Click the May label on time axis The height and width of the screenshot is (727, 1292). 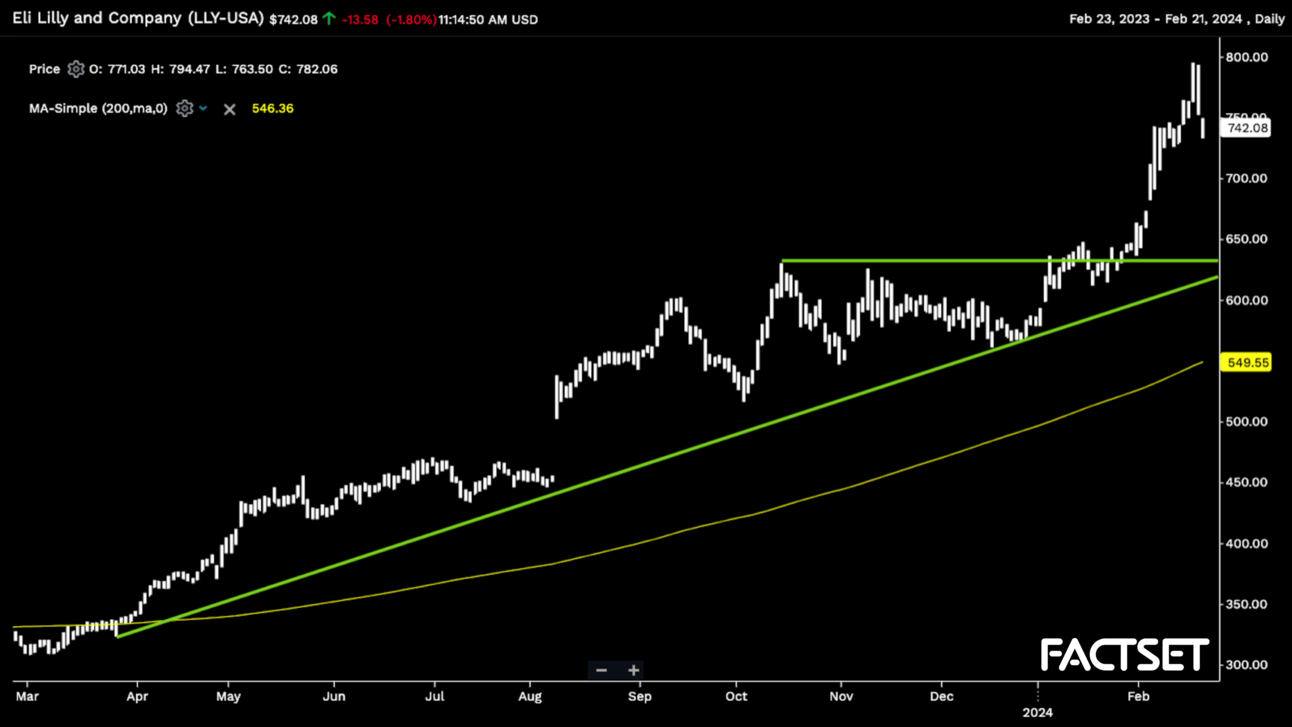229,696
